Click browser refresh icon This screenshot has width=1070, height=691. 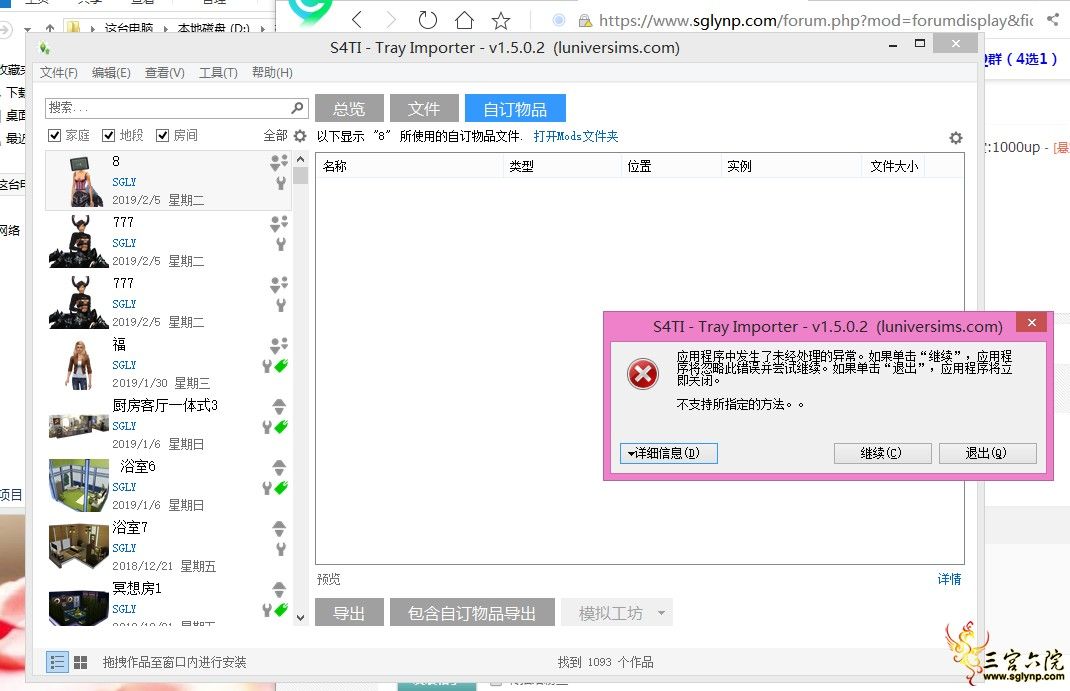[427, 20]
